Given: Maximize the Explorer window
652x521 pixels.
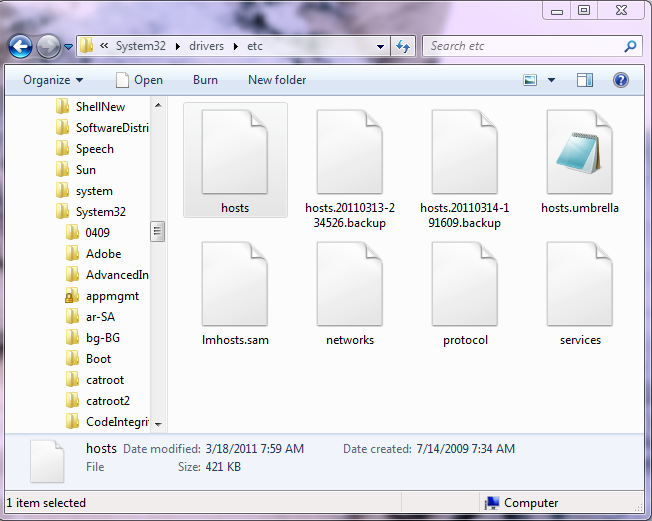Looking at the screenshot, I should [x=584, y=10].
